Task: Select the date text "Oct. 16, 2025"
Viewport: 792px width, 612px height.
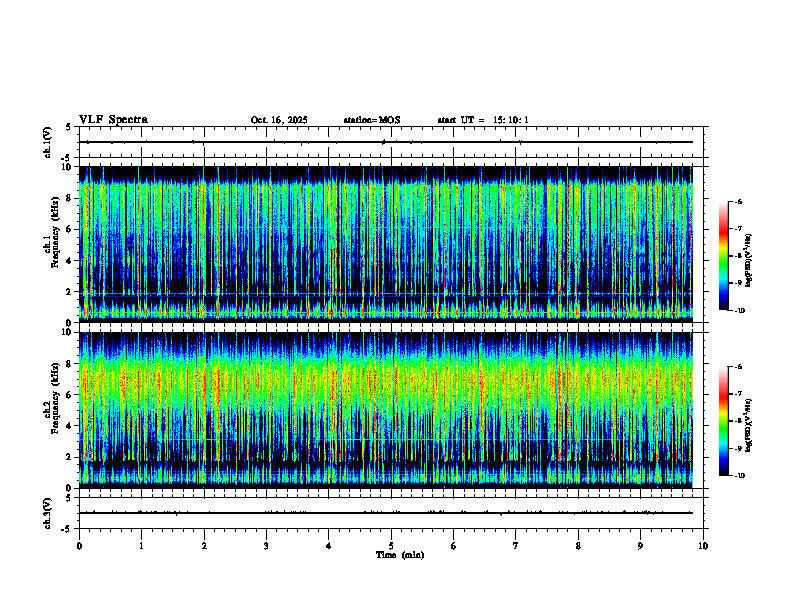Action: [x=279, y=120]
